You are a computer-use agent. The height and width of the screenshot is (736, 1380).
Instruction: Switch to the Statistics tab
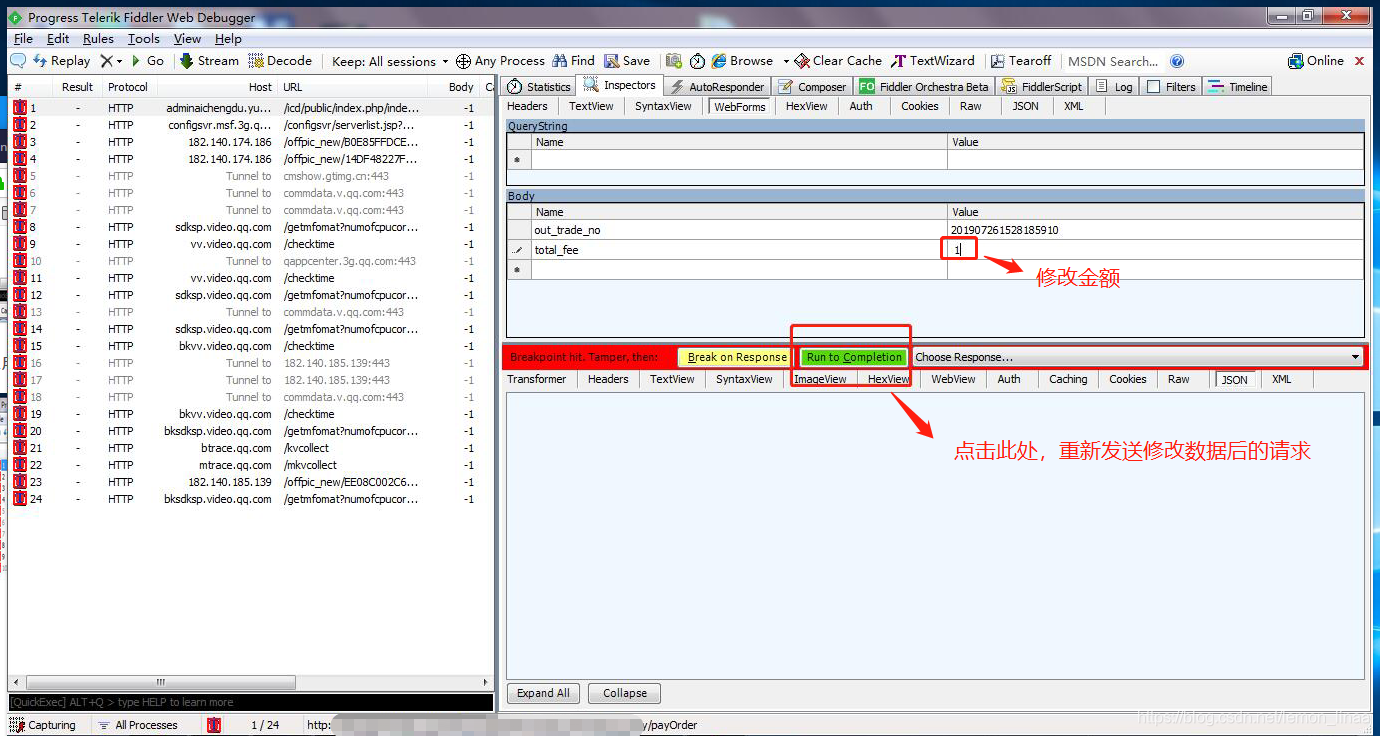tap(539, 87)
